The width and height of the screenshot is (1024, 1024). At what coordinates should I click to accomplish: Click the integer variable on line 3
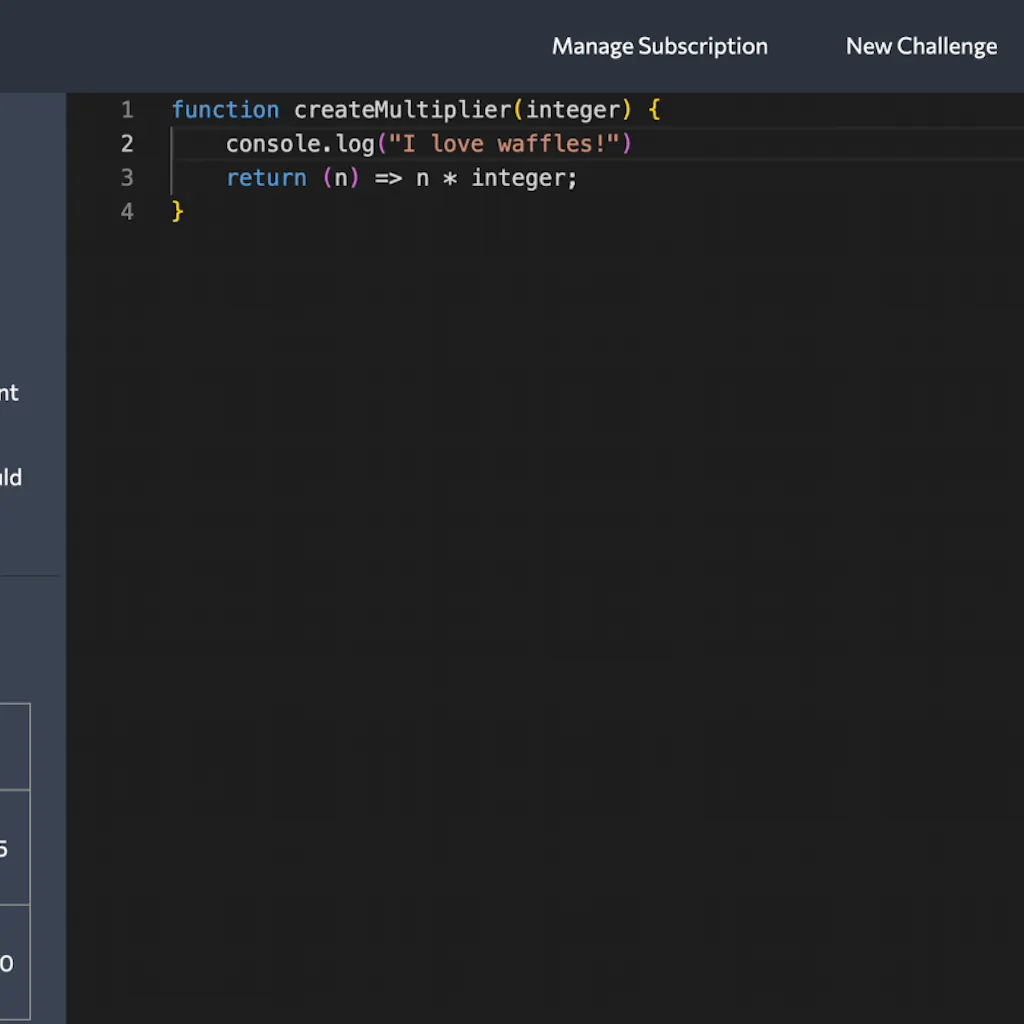[518, 178]
